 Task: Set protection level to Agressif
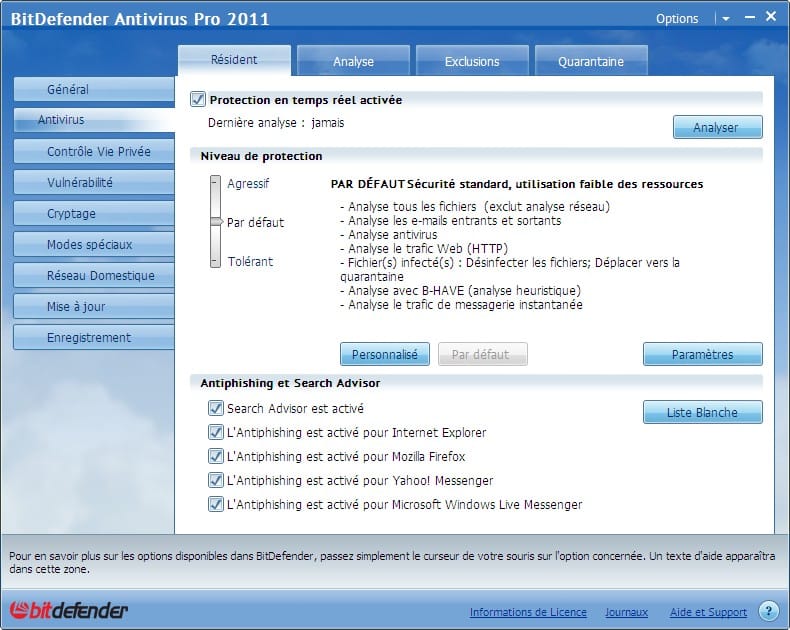click(248, 183)
